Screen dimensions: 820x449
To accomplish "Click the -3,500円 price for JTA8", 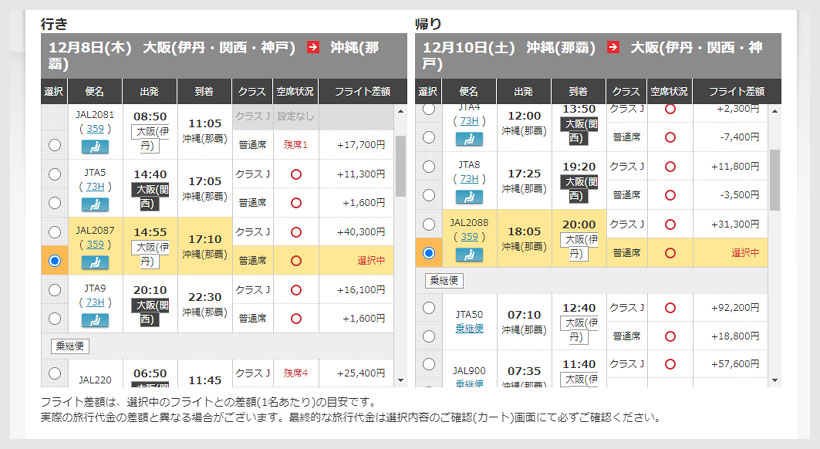I will (x=739, y=195).
